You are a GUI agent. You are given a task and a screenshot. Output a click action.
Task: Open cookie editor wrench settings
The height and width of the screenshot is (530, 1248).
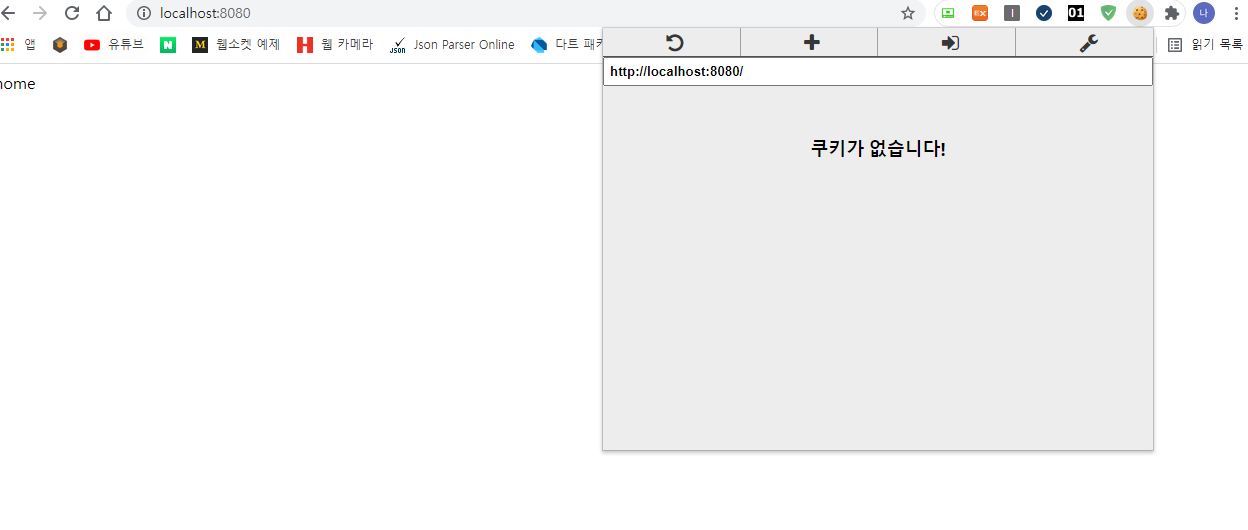(1085, 42)
